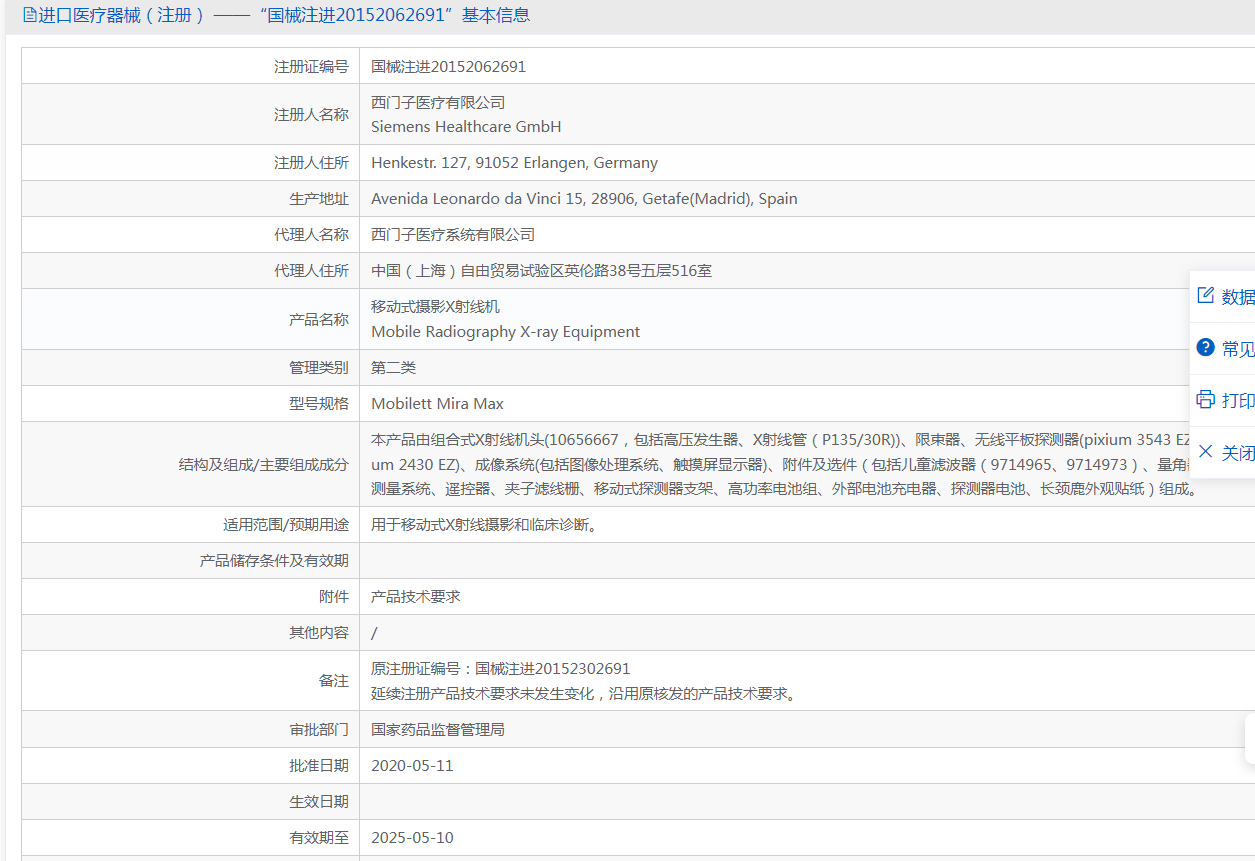Click the 备注 label cell

point(191,681)
